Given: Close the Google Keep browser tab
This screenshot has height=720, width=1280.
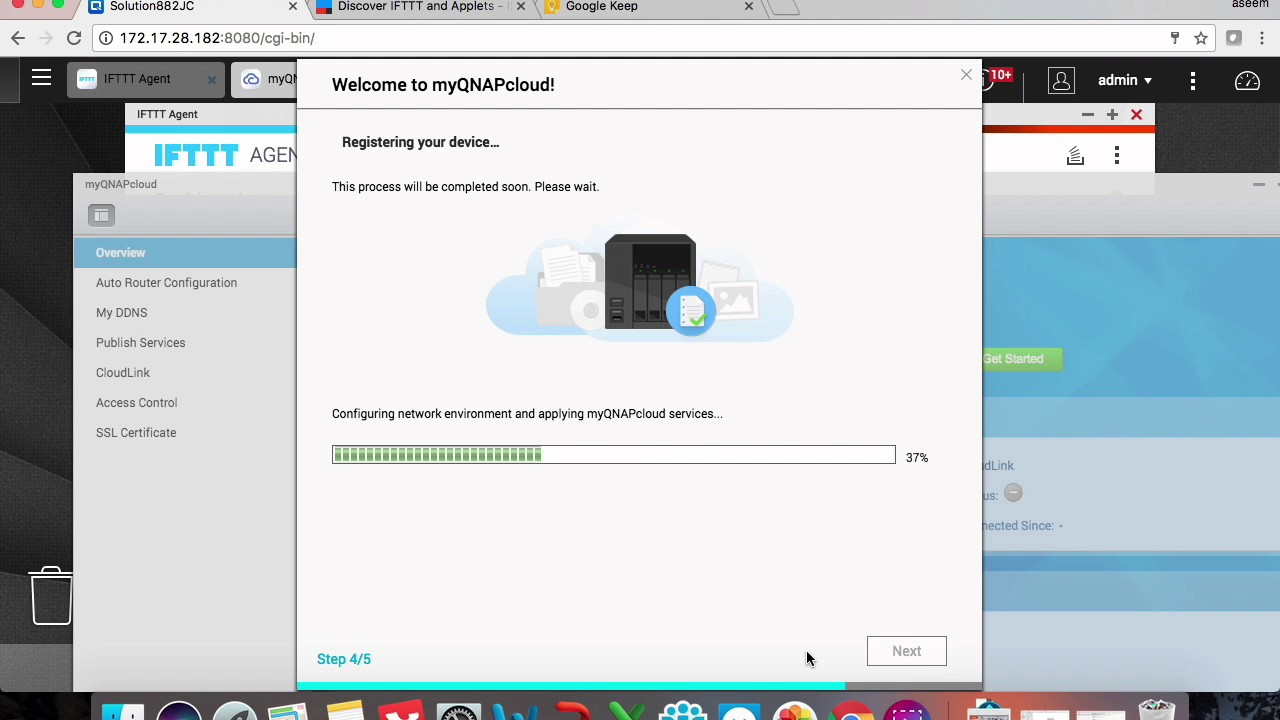Looking at the screenshot, I should 749,6.
